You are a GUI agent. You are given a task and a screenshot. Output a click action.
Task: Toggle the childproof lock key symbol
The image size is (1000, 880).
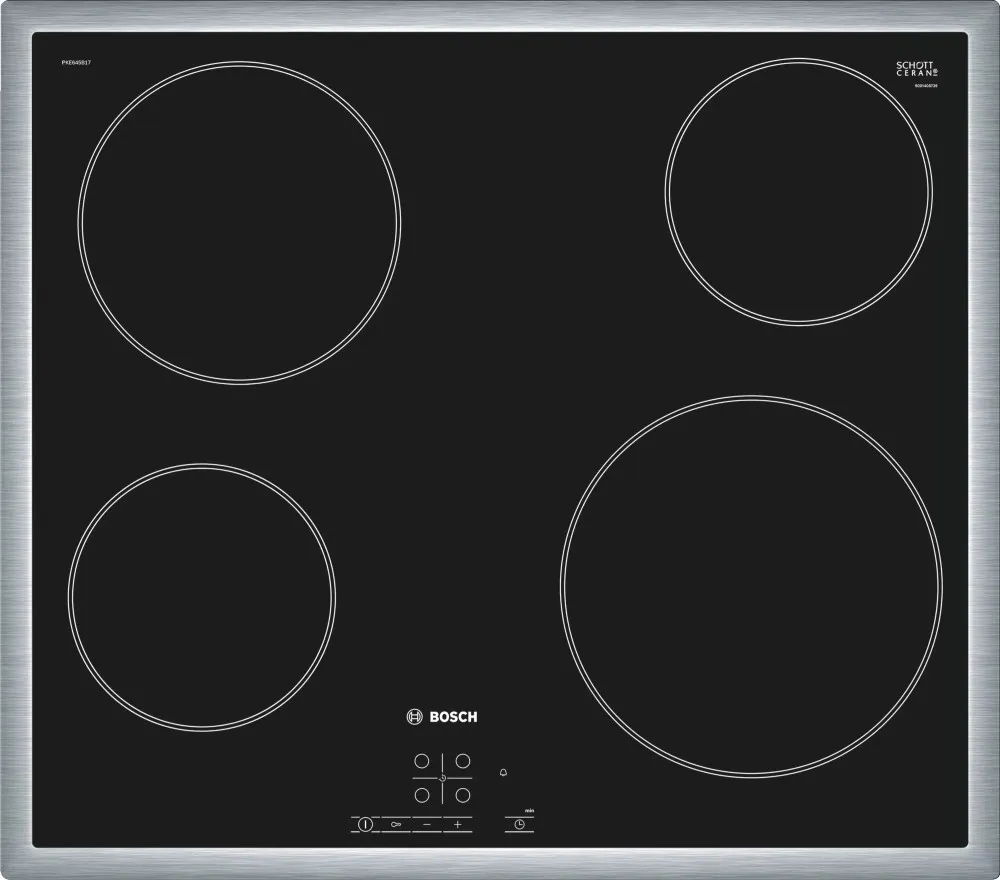(396, 825)
